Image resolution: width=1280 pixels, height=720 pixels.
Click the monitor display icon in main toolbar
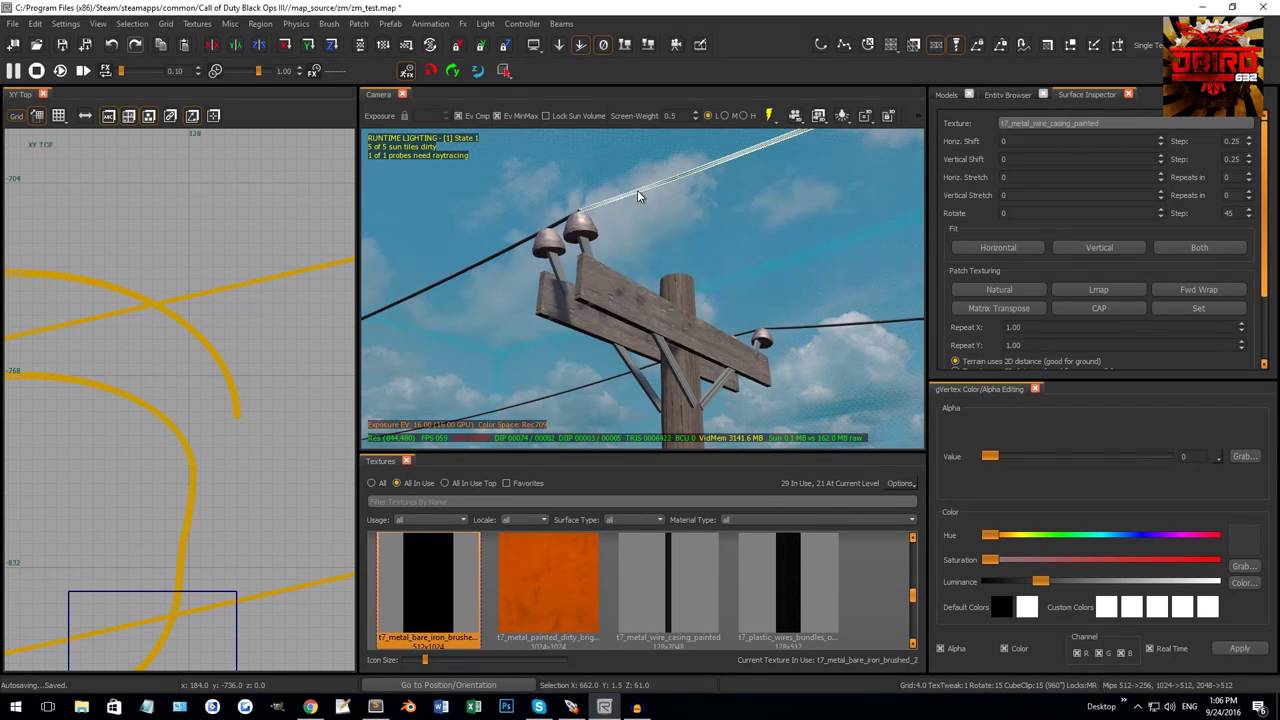tap(534, 45)
